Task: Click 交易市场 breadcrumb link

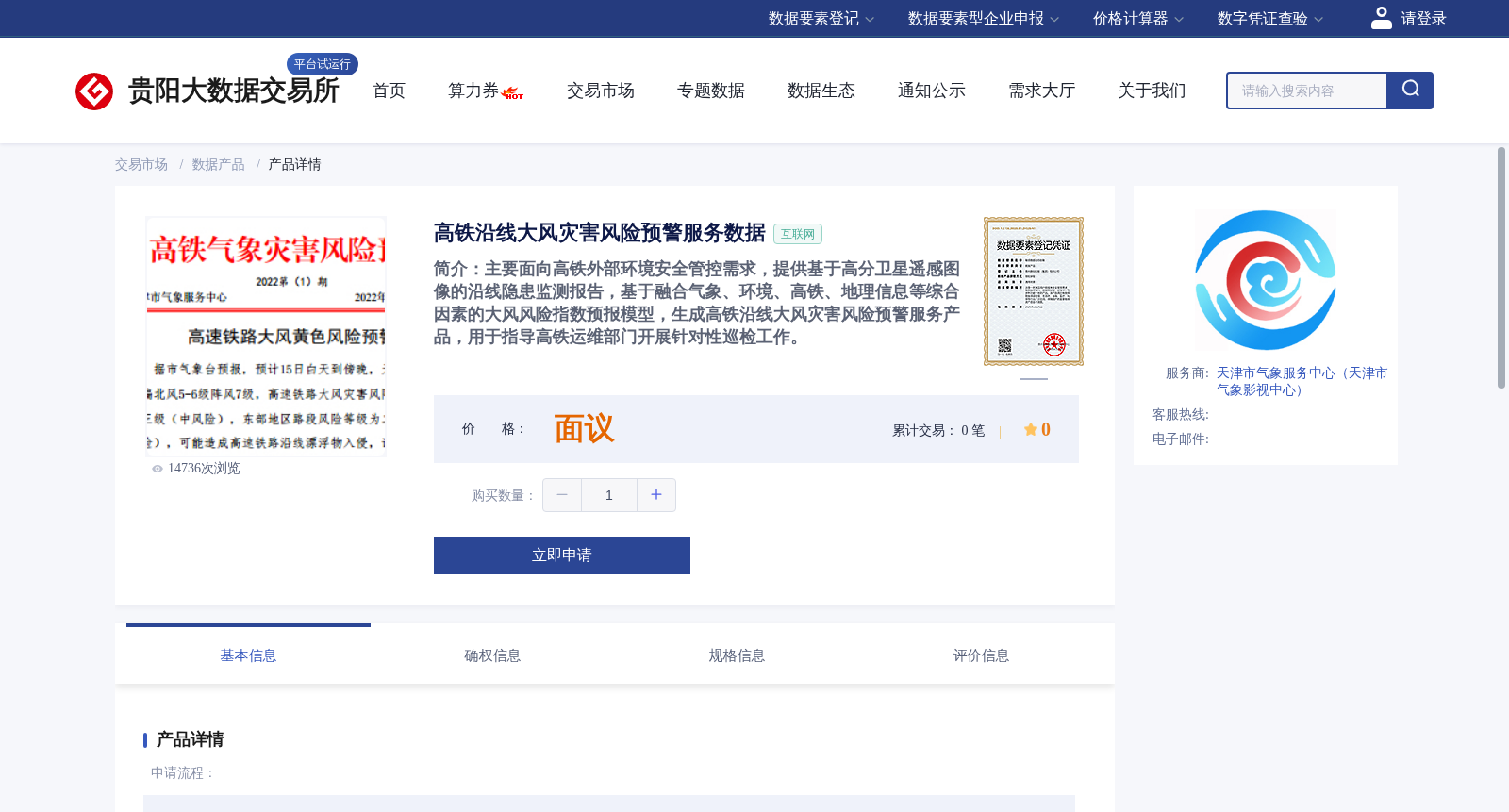Action: click(141, 165)
